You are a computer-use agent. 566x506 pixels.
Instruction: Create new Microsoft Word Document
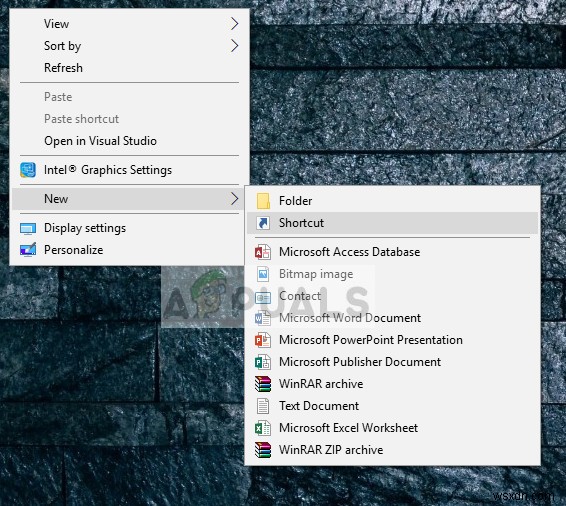tap(393, 318)
